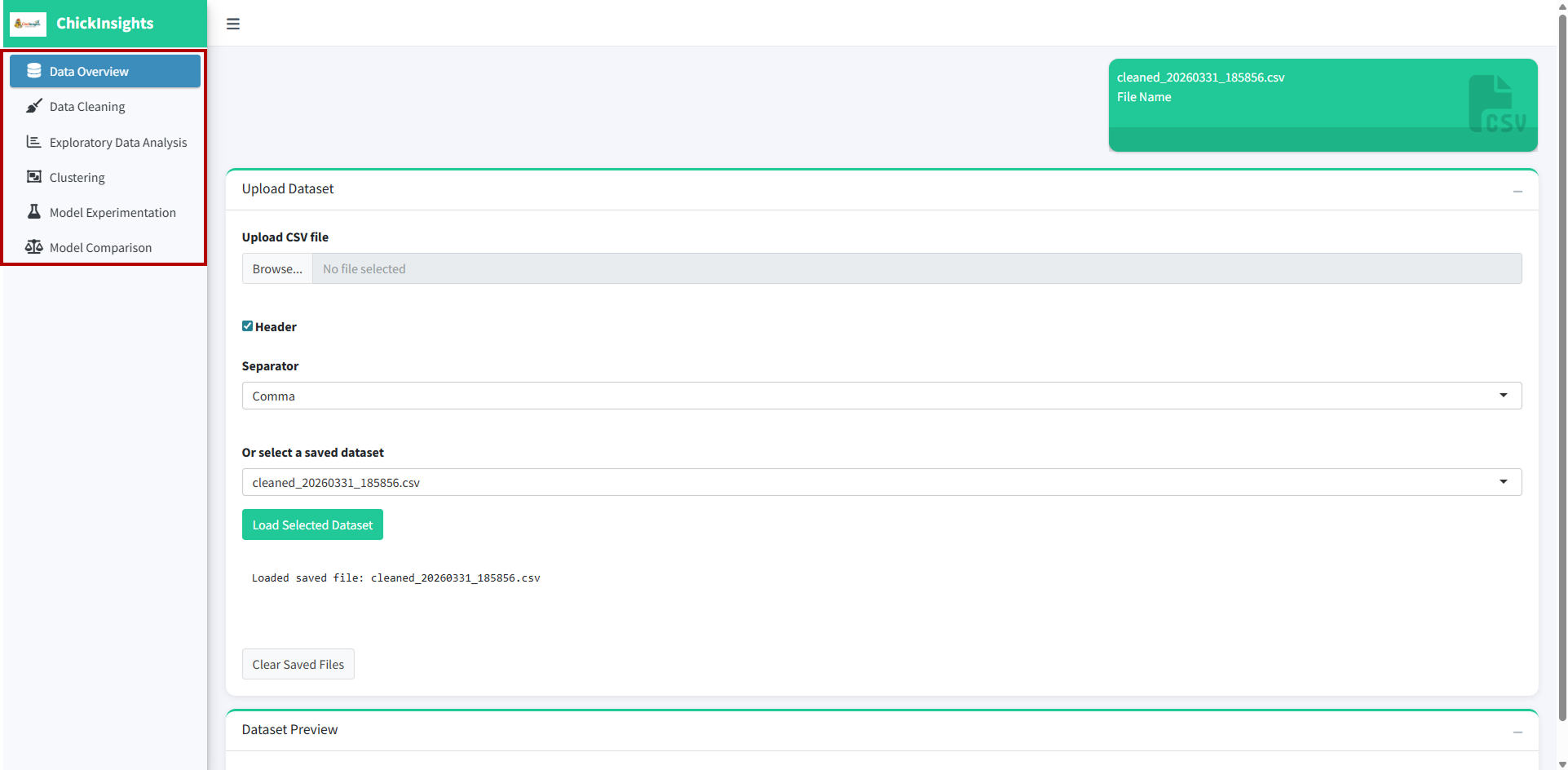Viewport: 1568px width, 770px height.
Task: Click the 'Or select a saved dataset' label
Action: pyautogui.click(x=312, y=452)
